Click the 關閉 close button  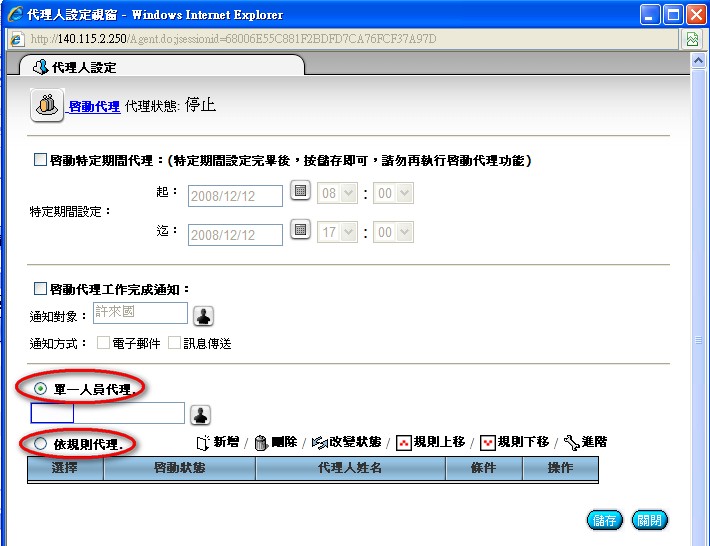pos(650,520)
